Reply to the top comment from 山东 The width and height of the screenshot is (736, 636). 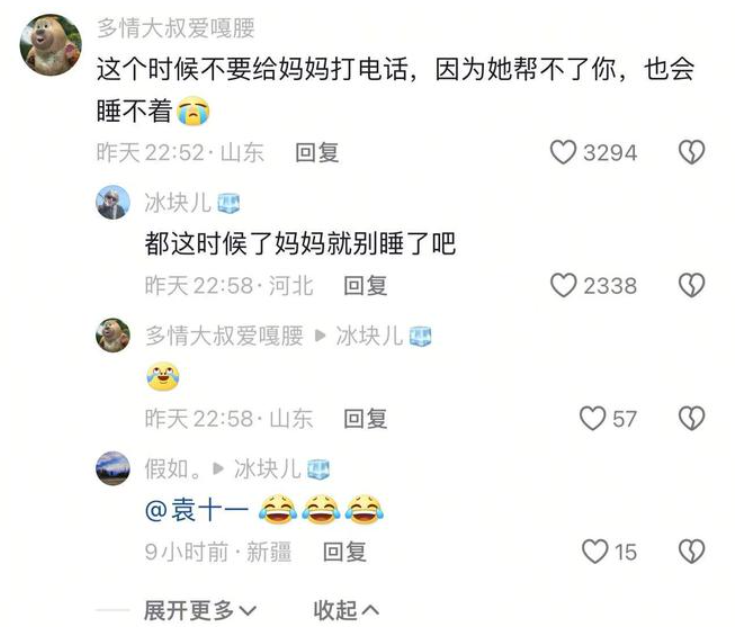317,153
